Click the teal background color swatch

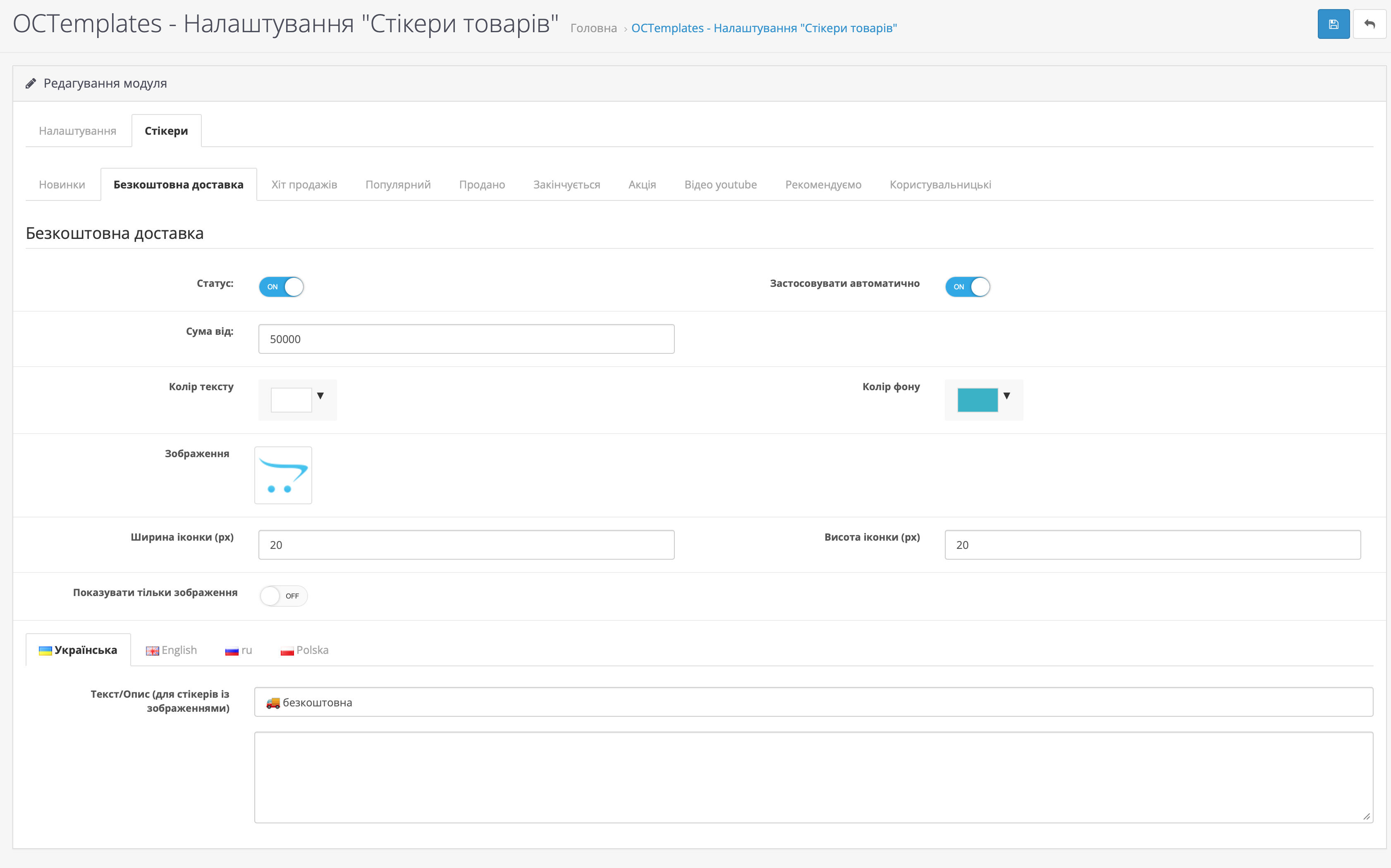point(978,400)
